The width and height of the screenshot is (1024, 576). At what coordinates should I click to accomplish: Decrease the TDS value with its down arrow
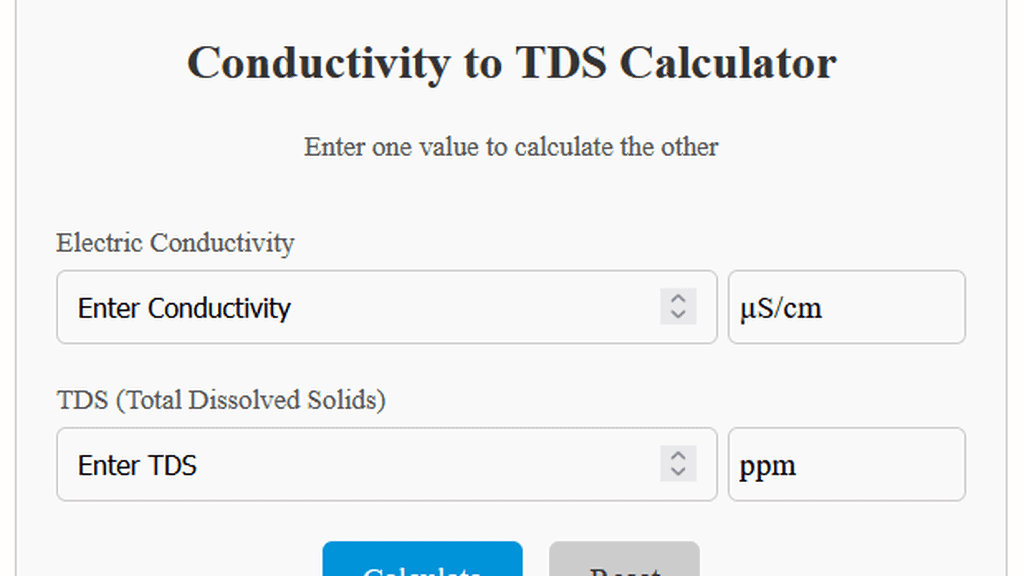(x=679, y=471)
